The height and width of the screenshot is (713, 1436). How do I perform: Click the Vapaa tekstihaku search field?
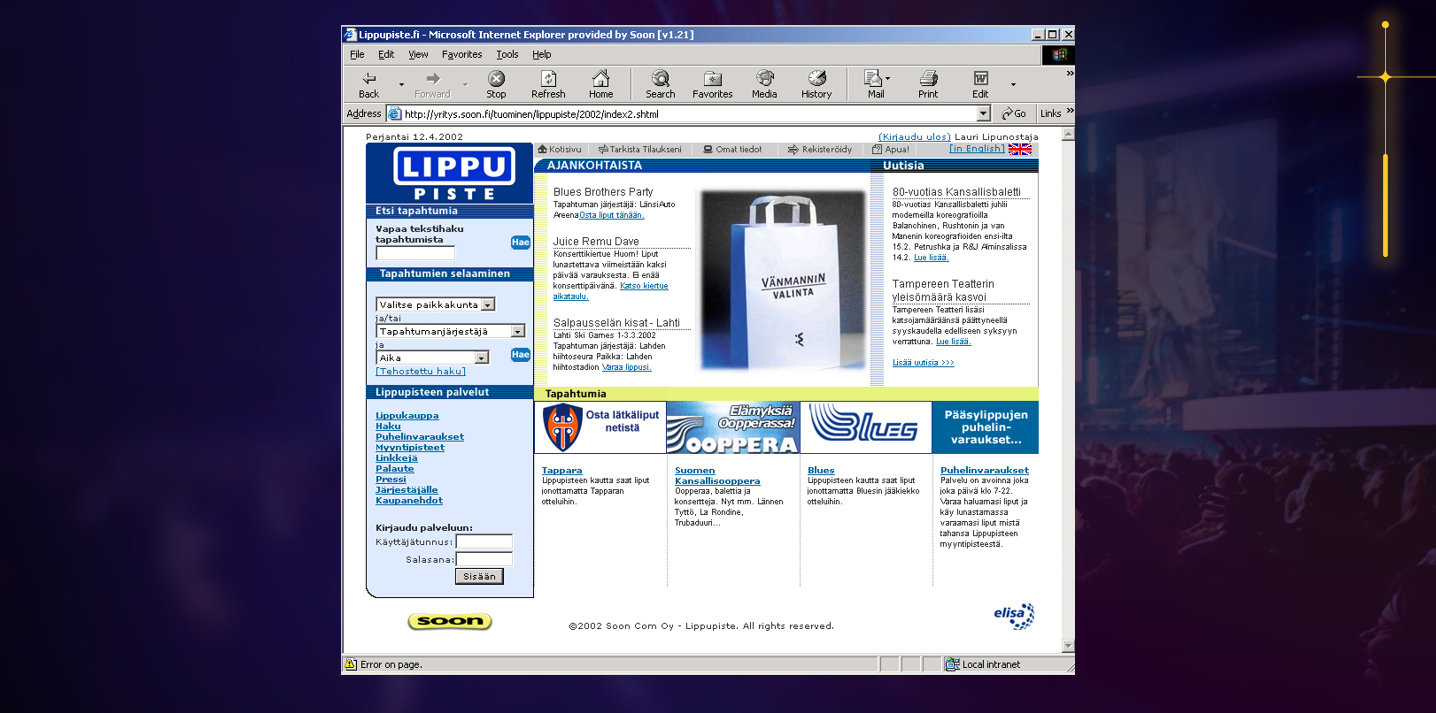coord(415,254)
